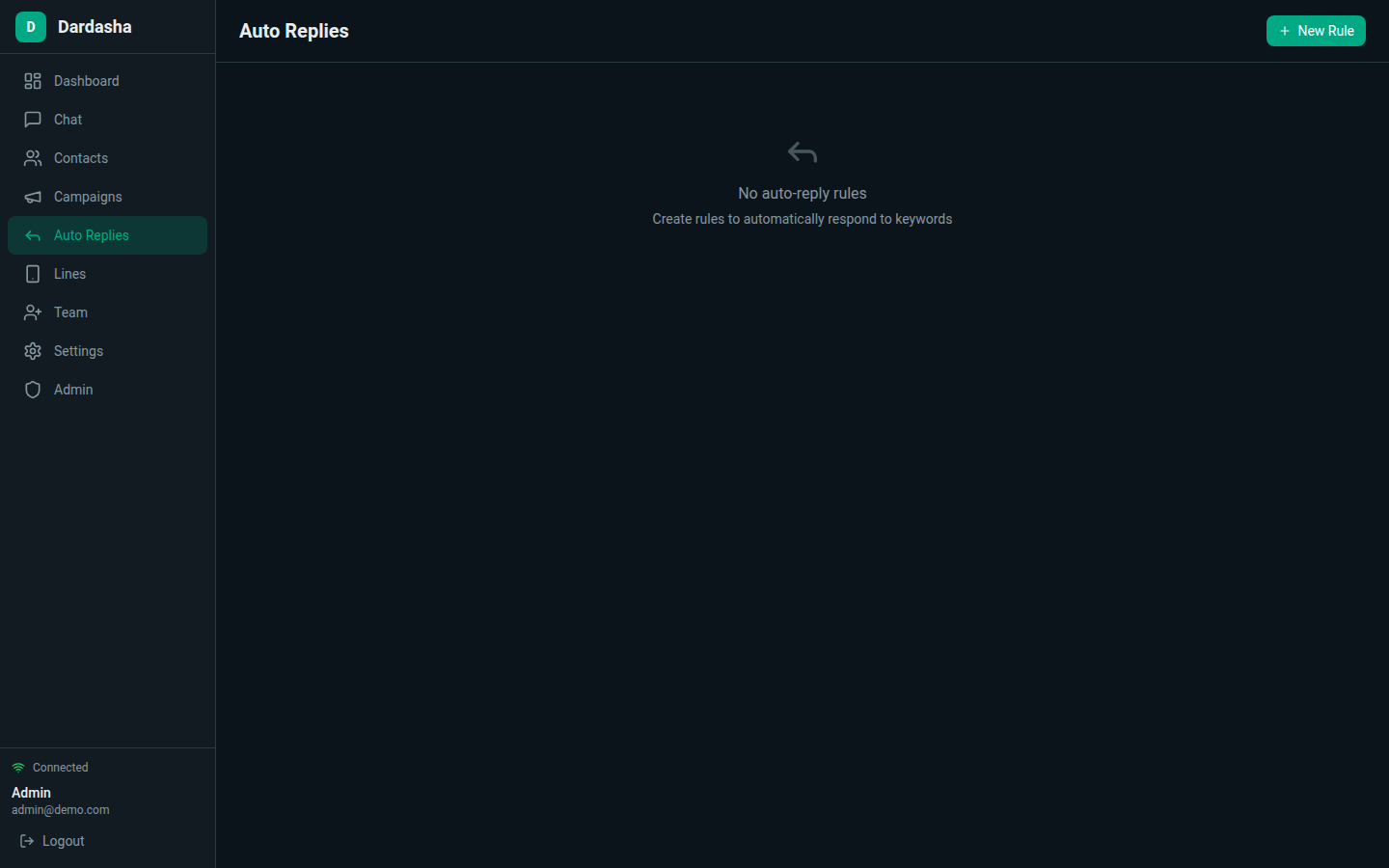This screenshot has width=1389, height=868.
Task: Click the Auto Replies arrow icon in sidebar
Action: pos(33,235)
